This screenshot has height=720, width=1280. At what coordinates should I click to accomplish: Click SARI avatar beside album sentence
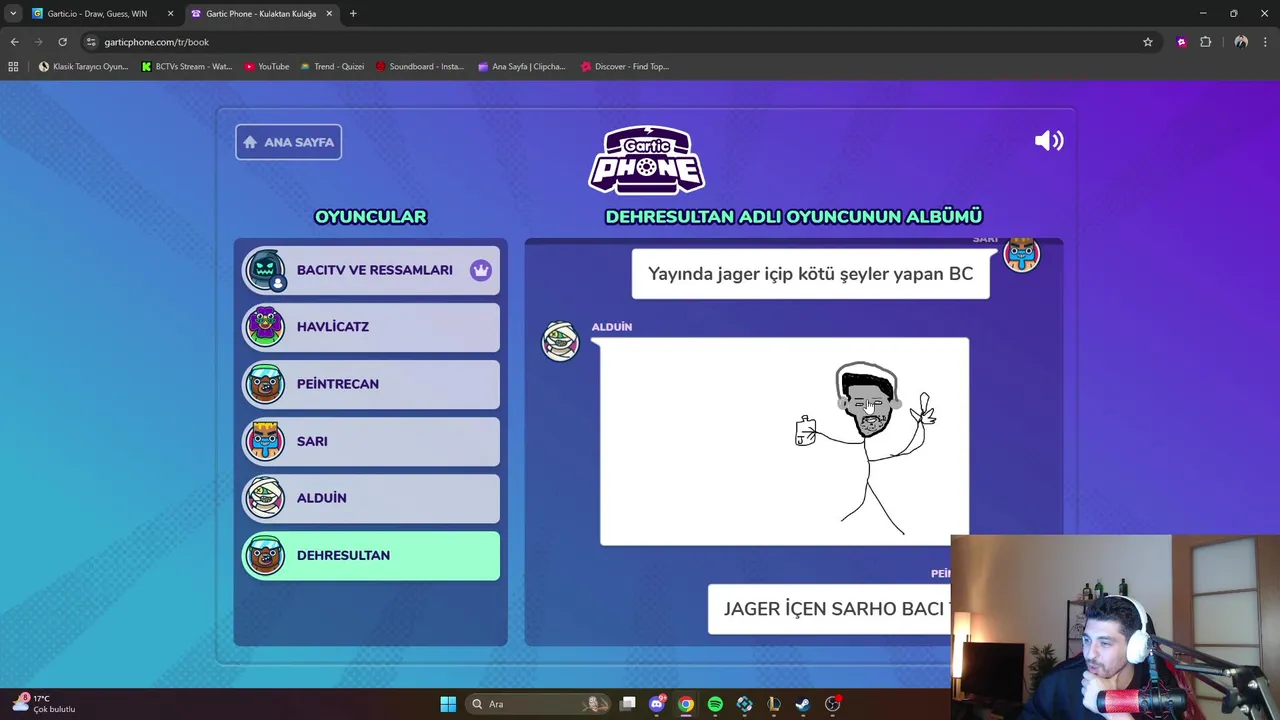pyautogui.click(x=1021, y=254)
